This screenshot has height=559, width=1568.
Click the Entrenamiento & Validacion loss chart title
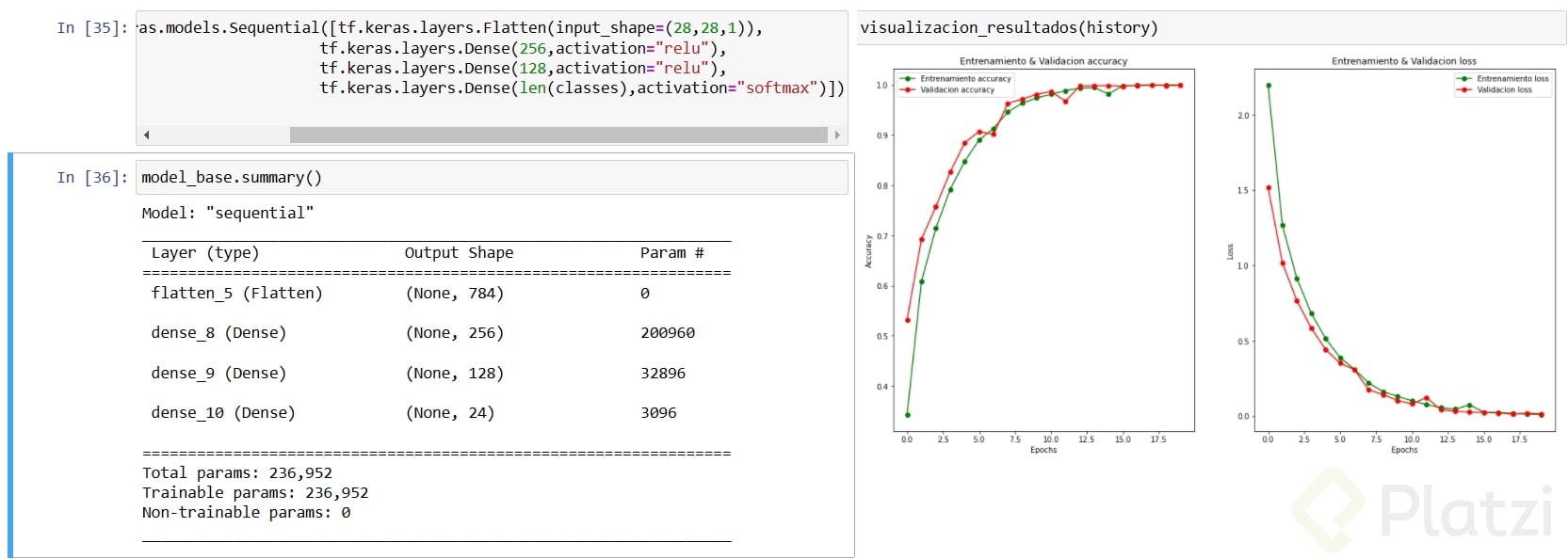pos(1404,61)
